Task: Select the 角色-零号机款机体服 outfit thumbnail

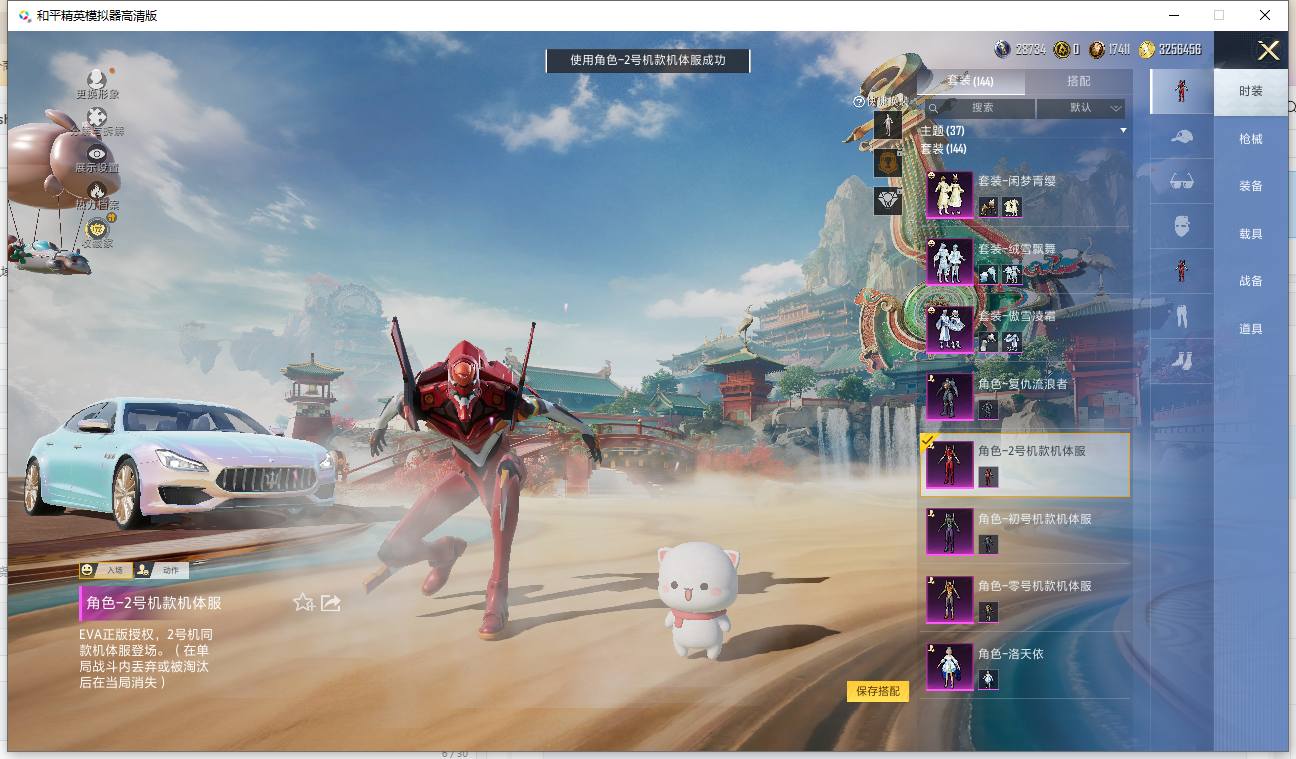Action: [x=949, y=599]
